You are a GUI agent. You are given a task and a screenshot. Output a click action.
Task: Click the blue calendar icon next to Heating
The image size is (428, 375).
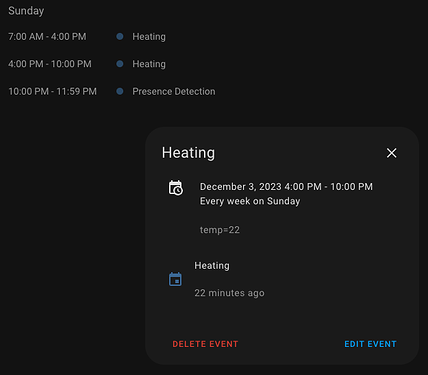[175, 279]
